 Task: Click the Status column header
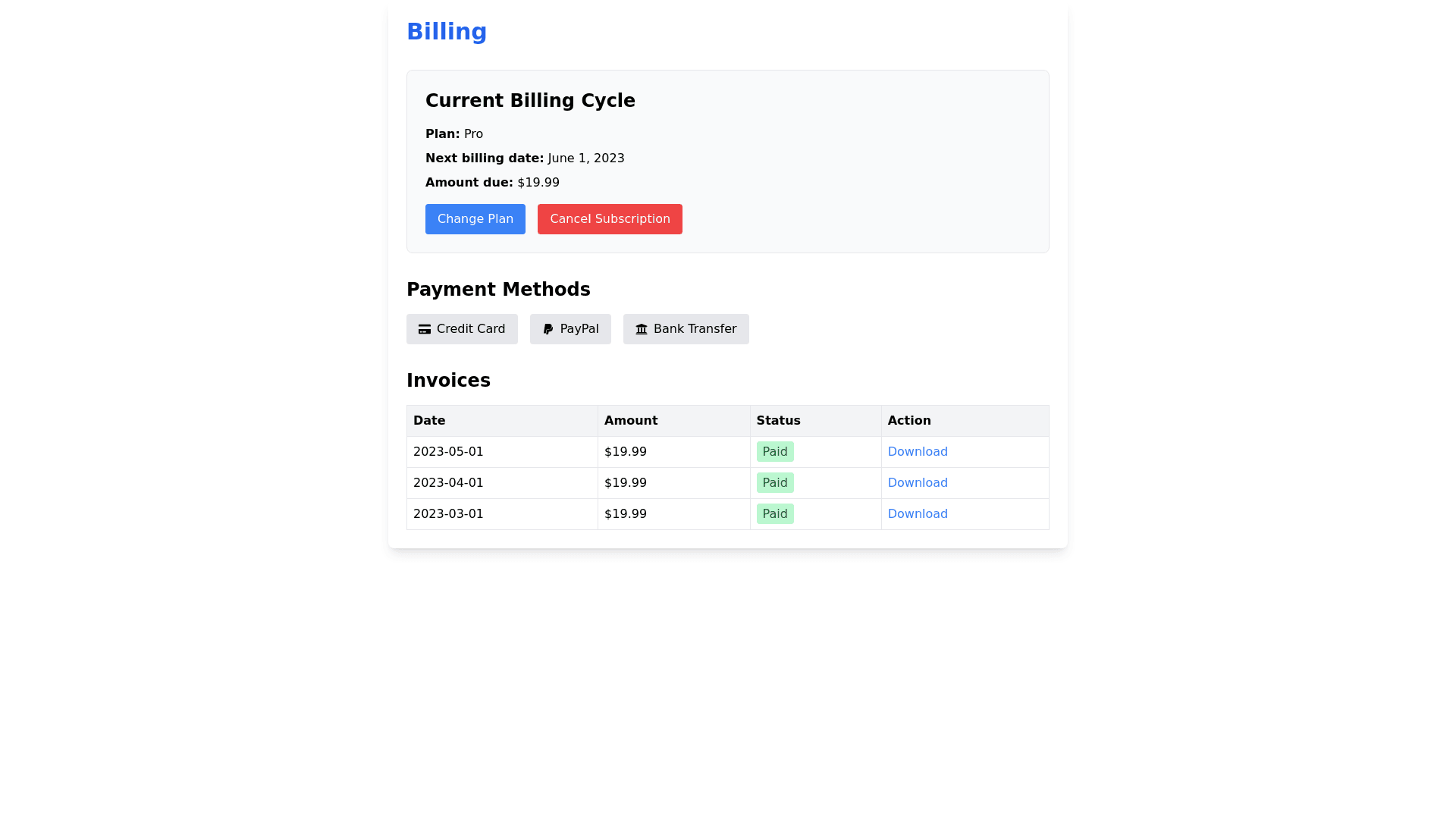pos(778,421)
